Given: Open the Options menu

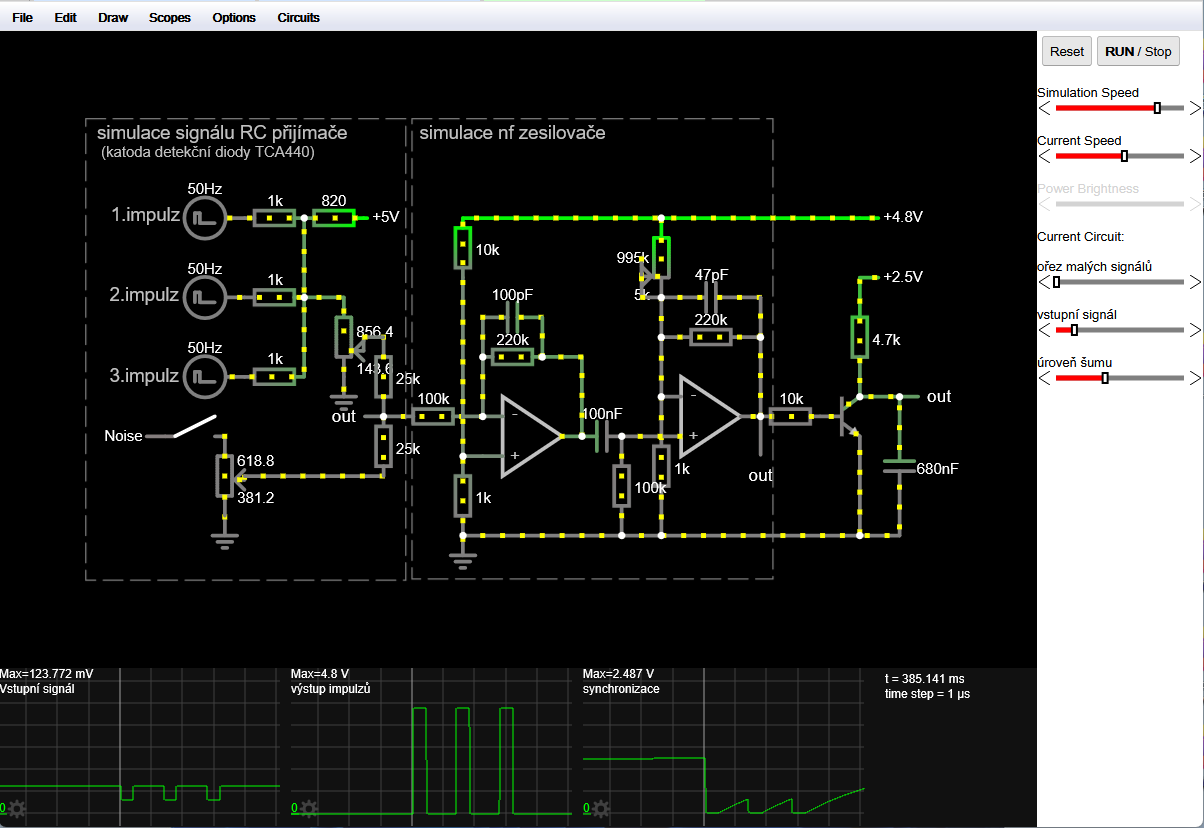Looking at the screenshot, I should click(x=234, y=18).
